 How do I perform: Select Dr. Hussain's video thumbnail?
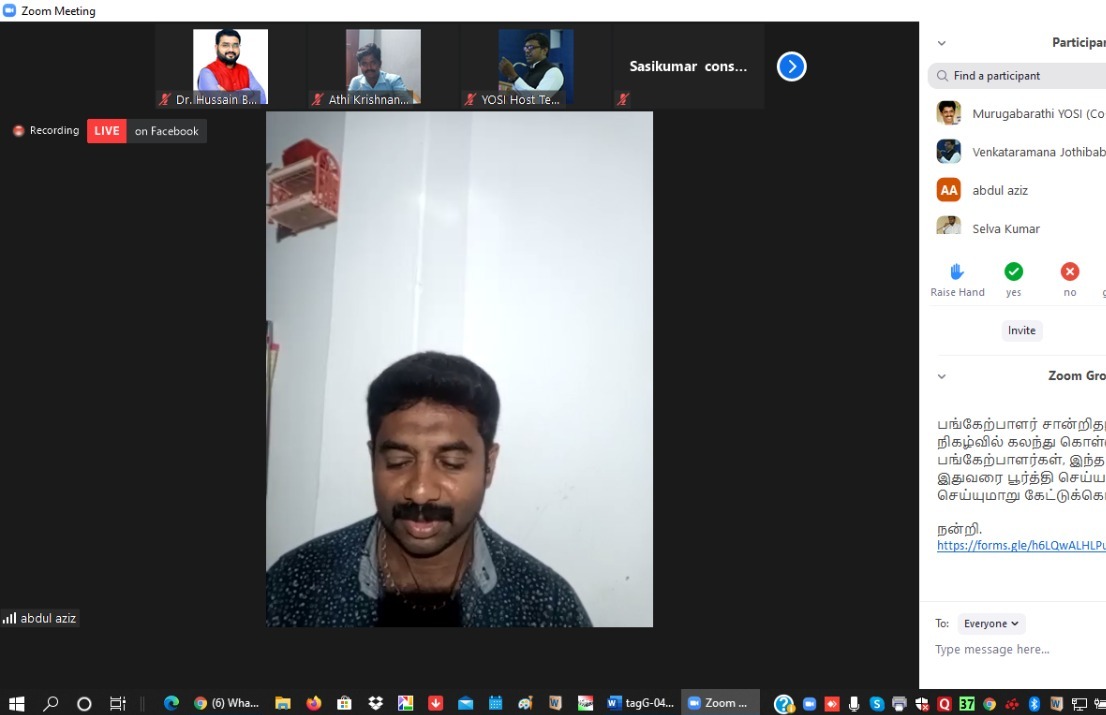tap(230, 67)
